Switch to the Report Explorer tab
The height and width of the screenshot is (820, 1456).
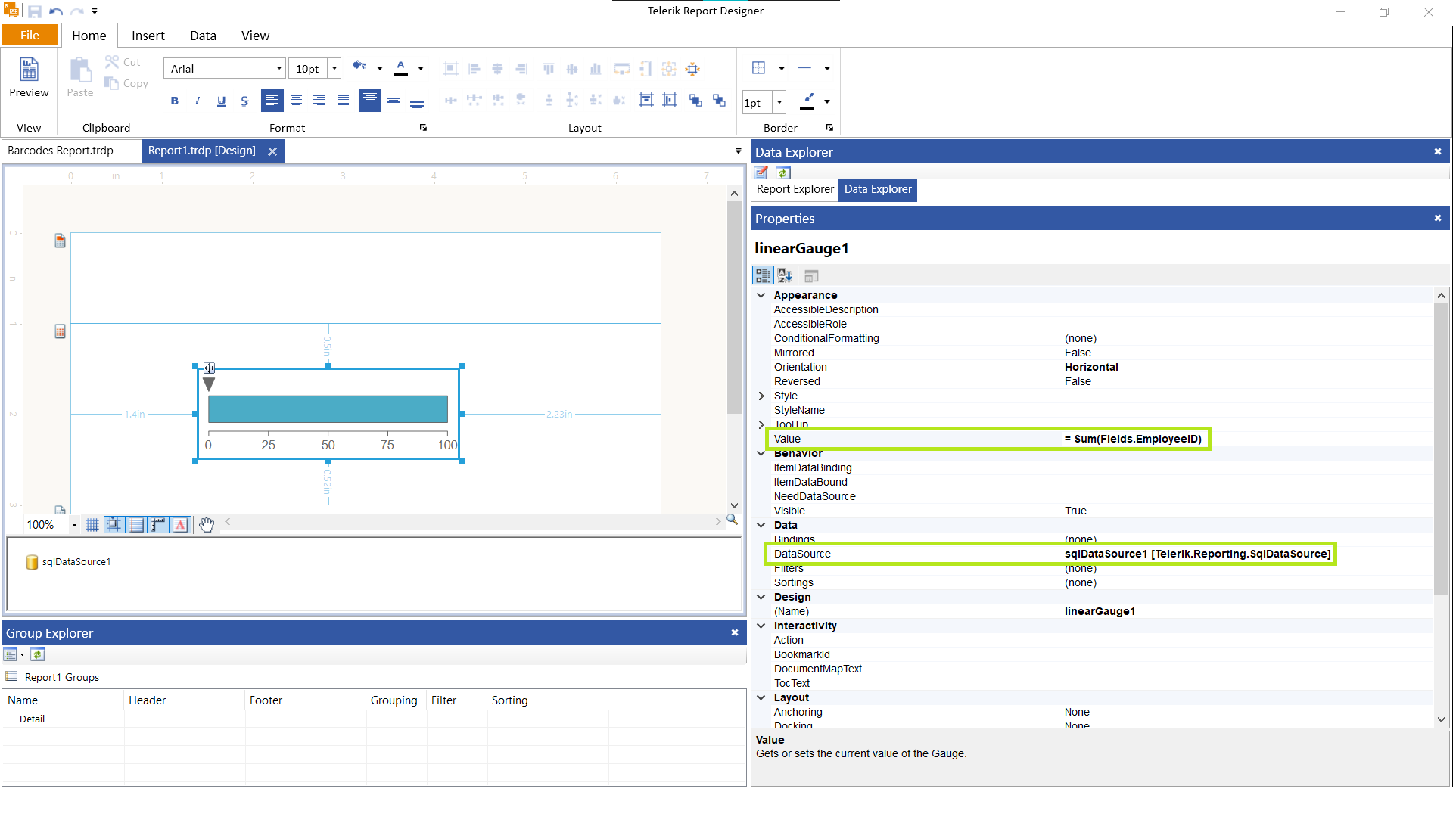(x=795, y=190)
